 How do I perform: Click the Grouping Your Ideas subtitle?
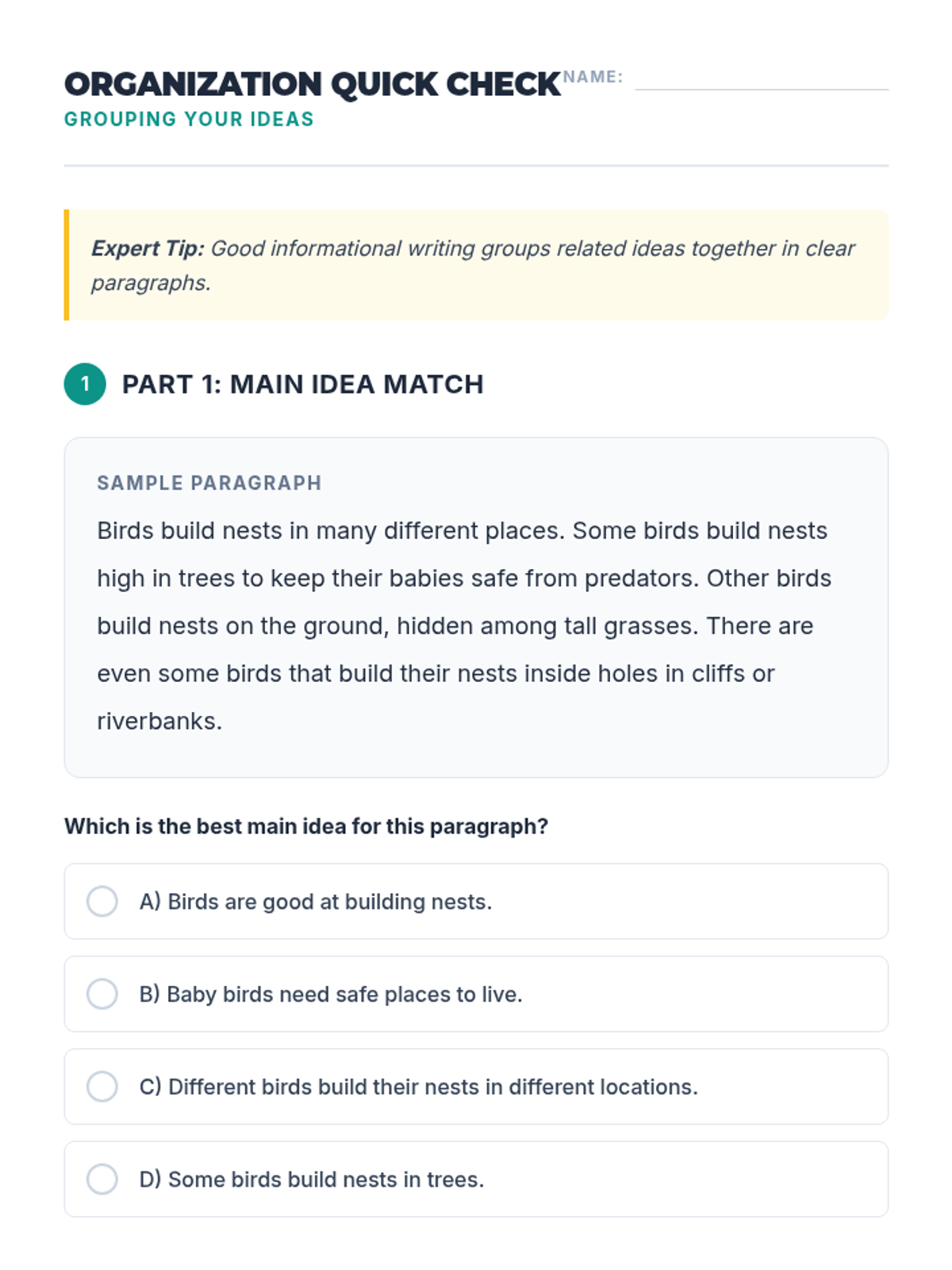(189, 119)
